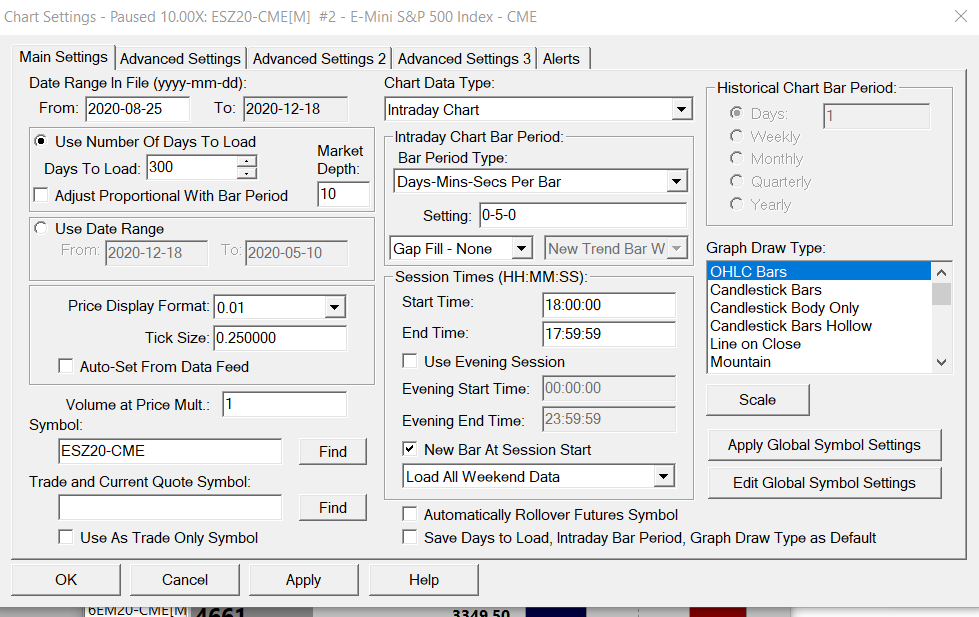Click the Date Range From field 2020-08-25
This screenshot has height=617, width=979.
[x=138, y=109]
